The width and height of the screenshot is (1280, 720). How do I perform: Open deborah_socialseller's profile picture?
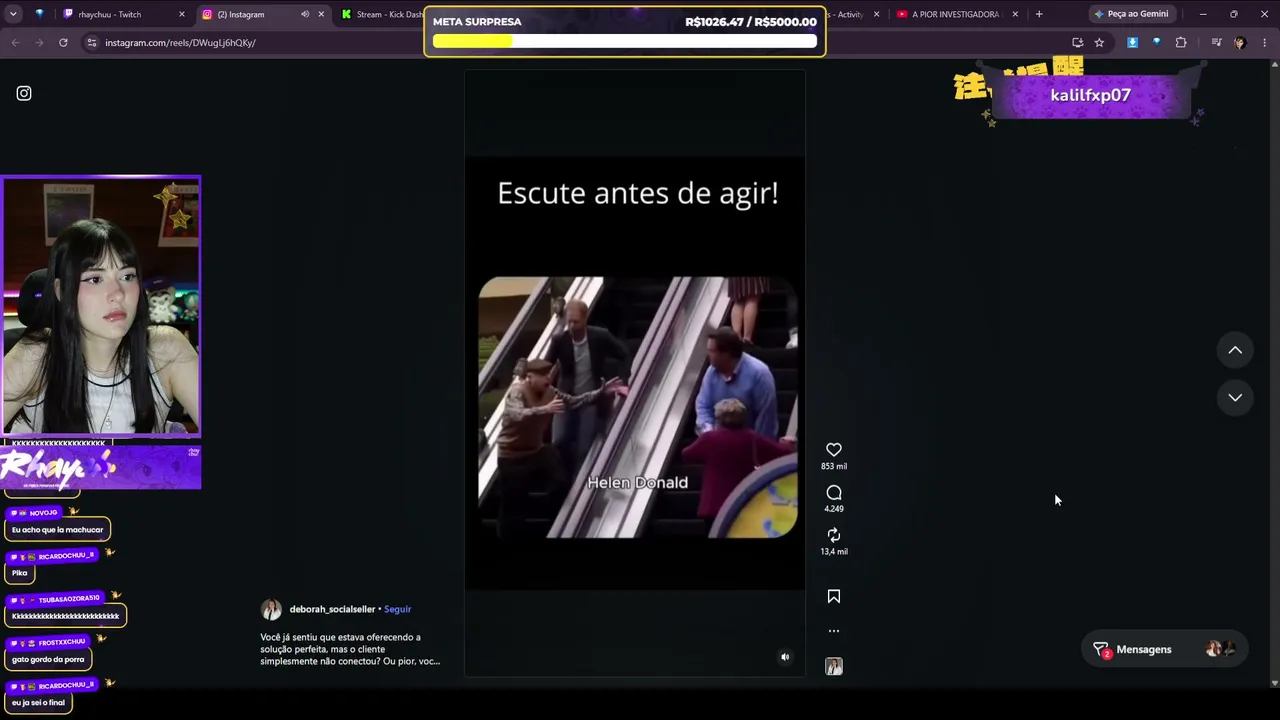click(271, 610)
